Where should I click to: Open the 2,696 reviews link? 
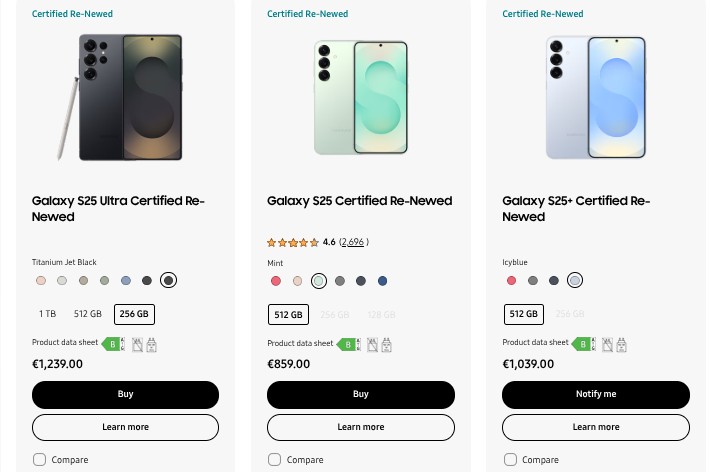(x=354, y=242)
